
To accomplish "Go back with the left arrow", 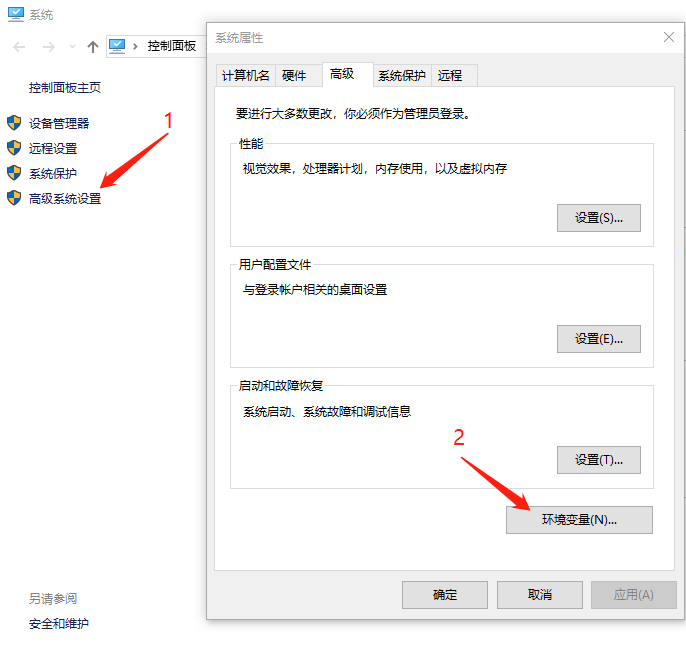I will [x=19, y=46].
